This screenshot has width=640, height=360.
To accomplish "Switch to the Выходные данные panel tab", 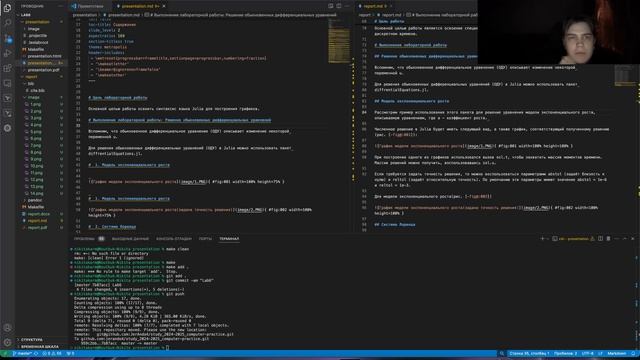I will (x=130, y=238).
